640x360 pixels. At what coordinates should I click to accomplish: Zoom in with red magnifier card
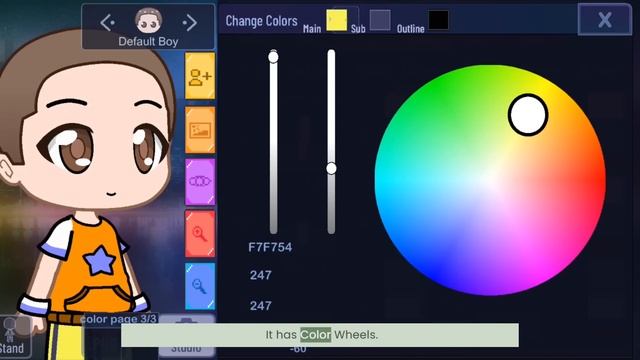pyautogui.click(x=200, y=234)
